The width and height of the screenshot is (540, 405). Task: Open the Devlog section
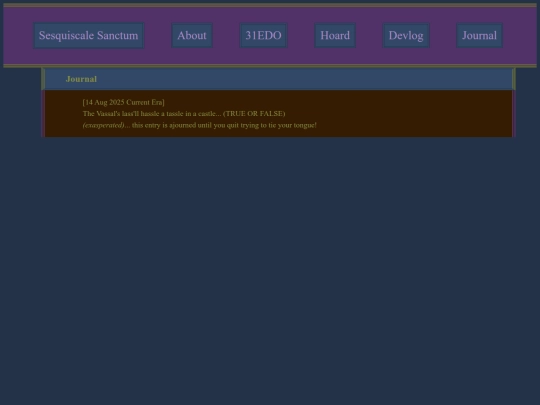click(x=406, y=35)
